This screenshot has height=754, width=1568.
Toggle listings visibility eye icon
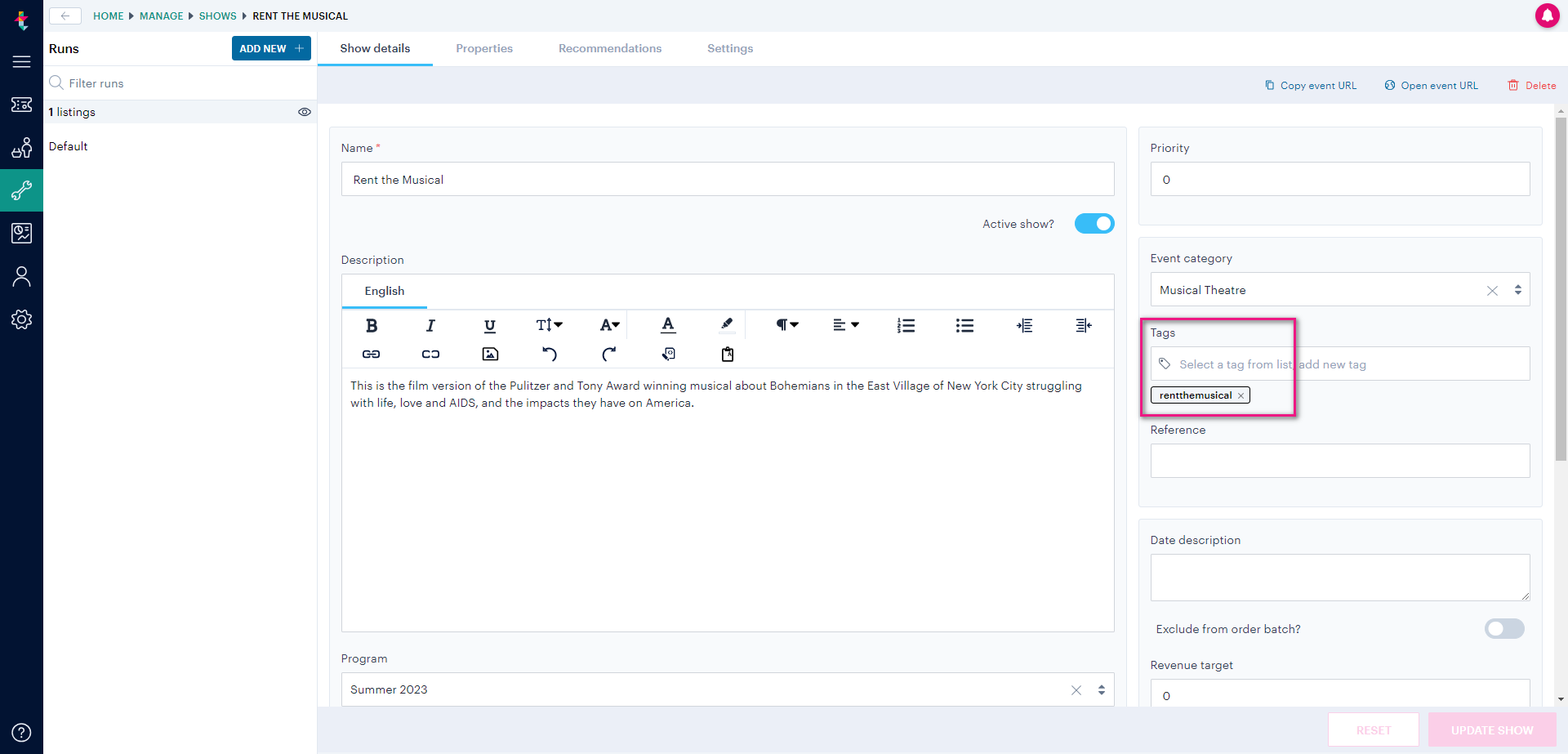click(x=305, y=112)
